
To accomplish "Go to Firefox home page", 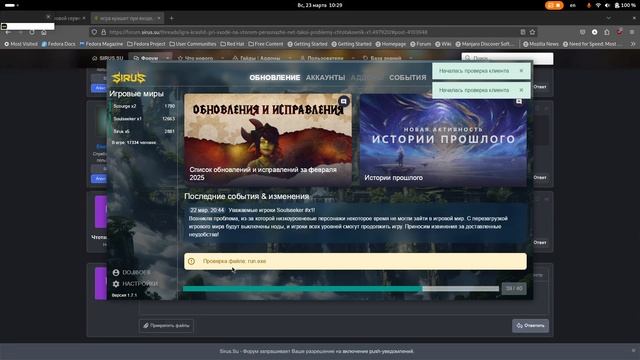I will pos(44,32).
